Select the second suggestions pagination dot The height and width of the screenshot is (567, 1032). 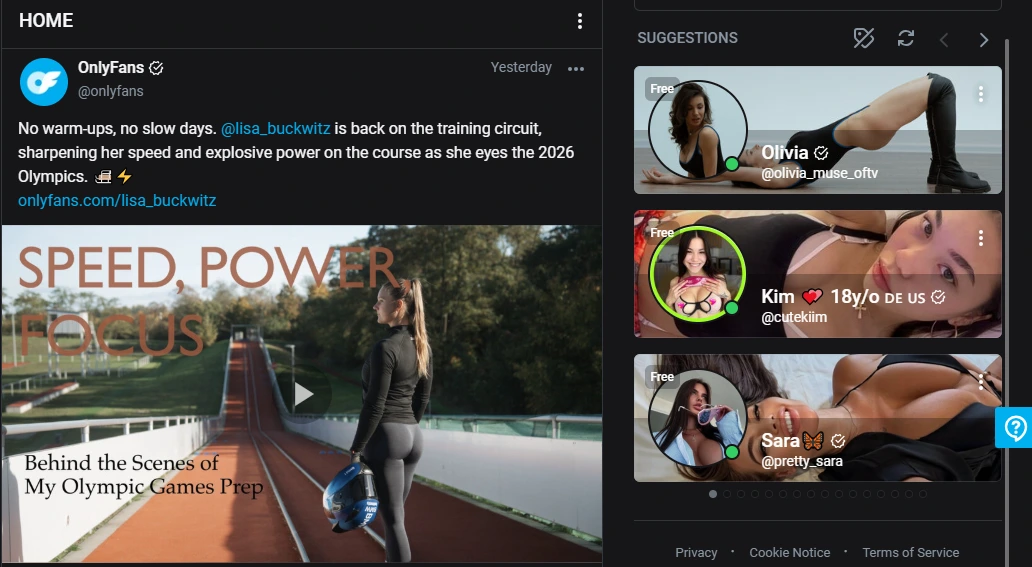click(x=727, y=494)
